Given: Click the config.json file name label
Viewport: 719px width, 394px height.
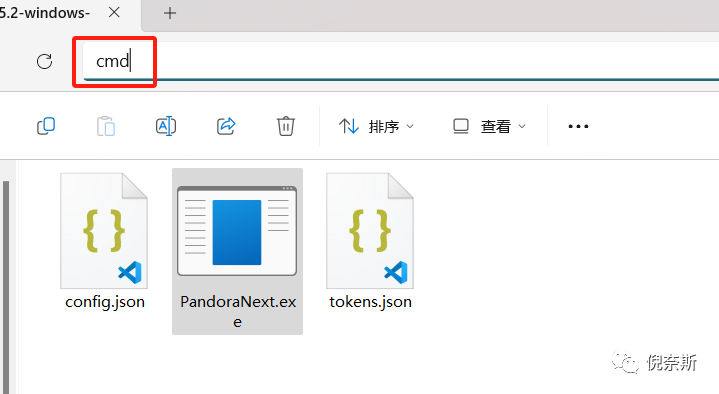Looking at the screenshot, I should (x=105, y=302).
